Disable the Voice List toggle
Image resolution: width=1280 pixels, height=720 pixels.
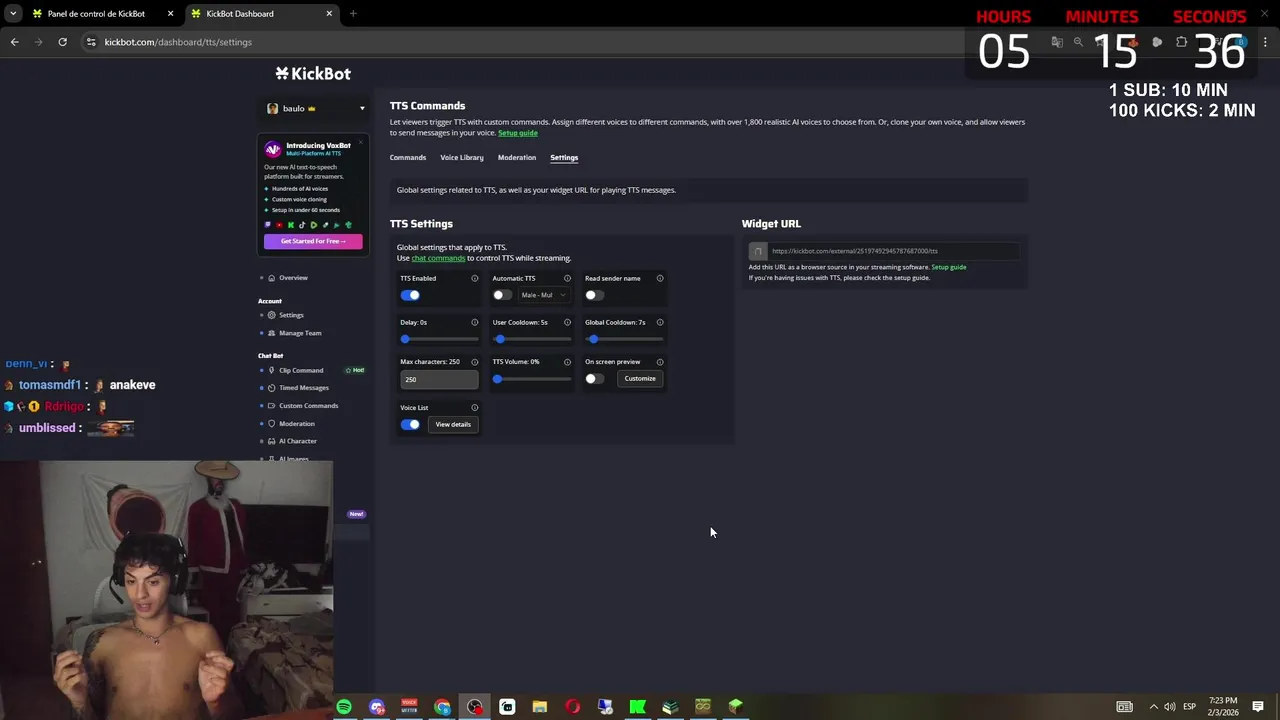click(x=410, y=424)
